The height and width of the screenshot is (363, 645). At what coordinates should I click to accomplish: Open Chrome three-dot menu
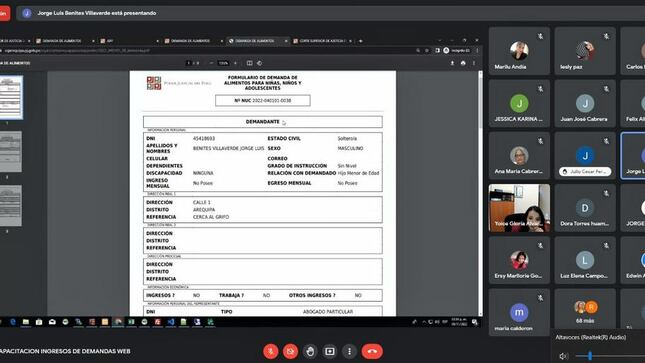[x=477, y=51]
